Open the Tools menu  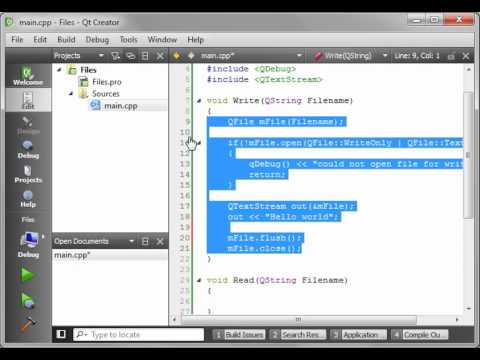point(129,40)
